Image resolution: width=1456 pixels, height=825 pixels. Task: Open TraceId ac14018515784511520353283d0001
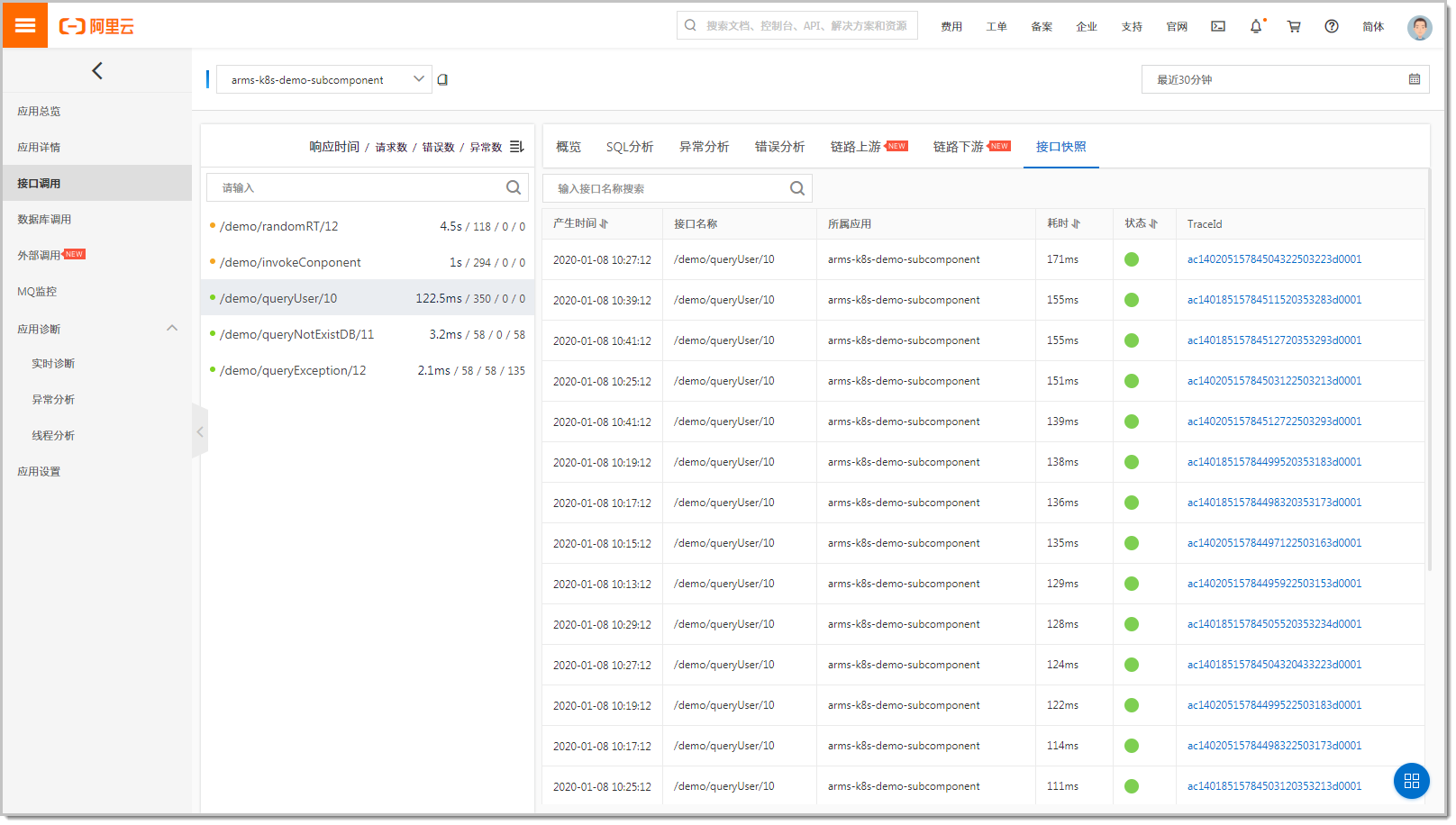tap(1274, 300)
